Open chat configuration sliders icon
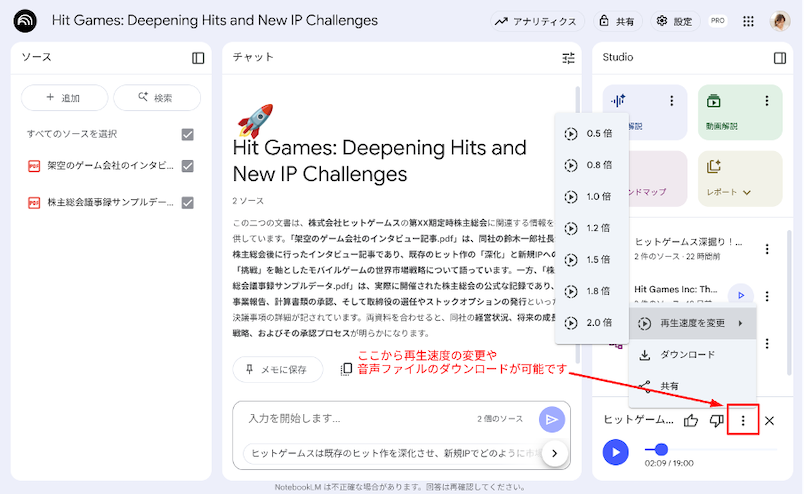Viewport: 804px width, 494px height. 568,58
